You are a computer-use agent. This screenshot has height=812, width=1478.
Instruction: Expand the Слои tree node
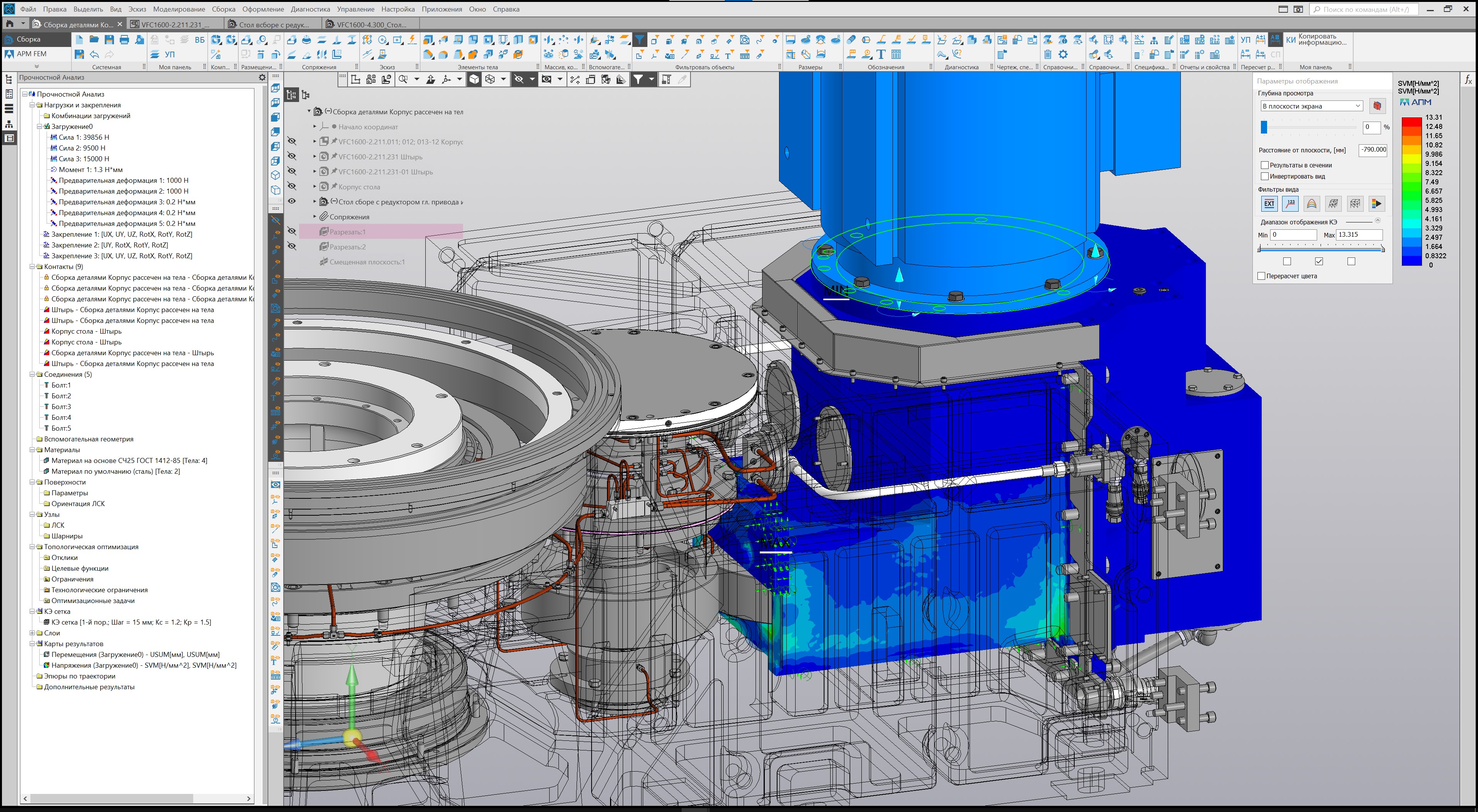point(32,633)
